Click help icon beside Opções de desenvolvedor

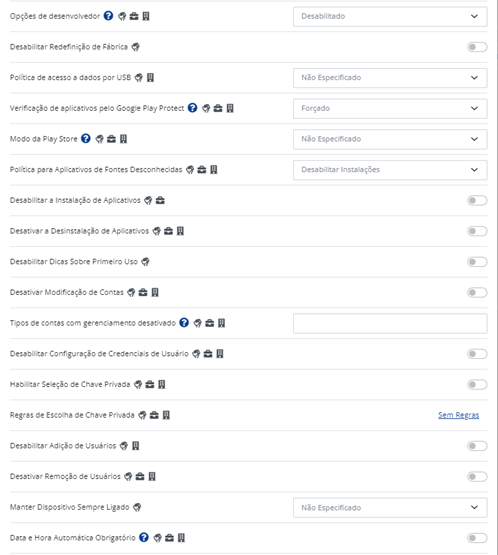(108, 16)
